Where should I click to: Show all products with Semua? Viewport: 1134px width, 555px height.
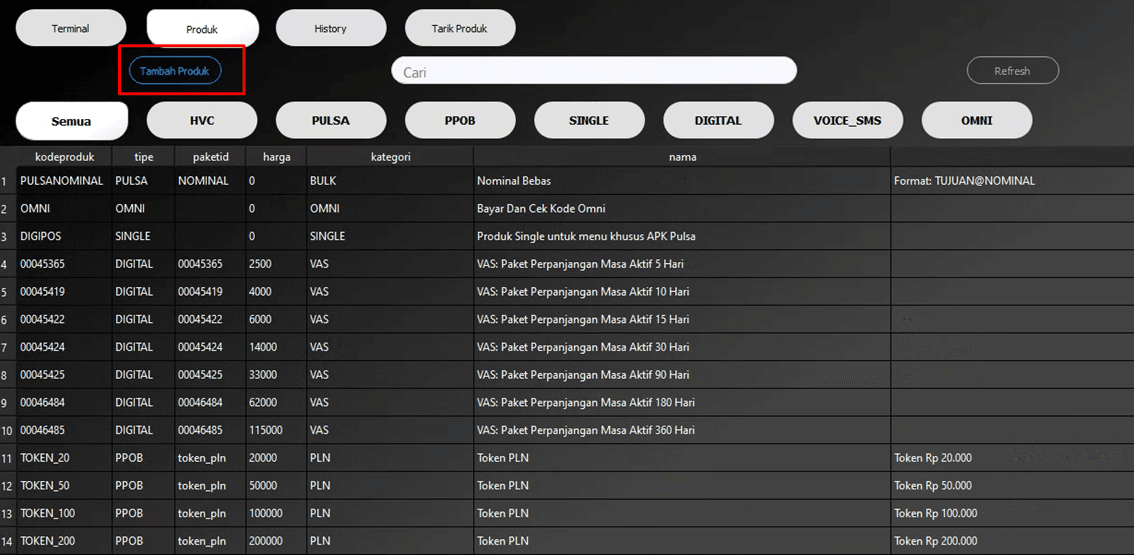click(x=72, y=121)
